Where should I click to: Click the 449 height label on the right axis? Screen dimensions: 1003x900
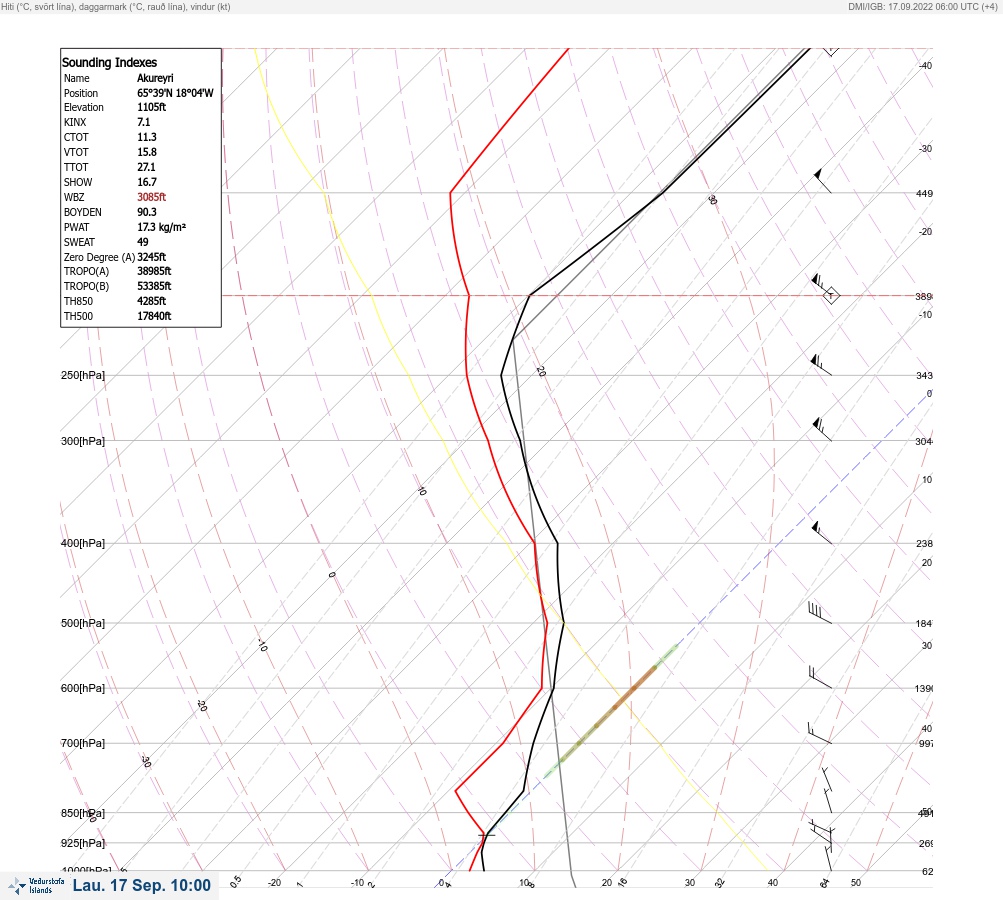coord(924,193)
